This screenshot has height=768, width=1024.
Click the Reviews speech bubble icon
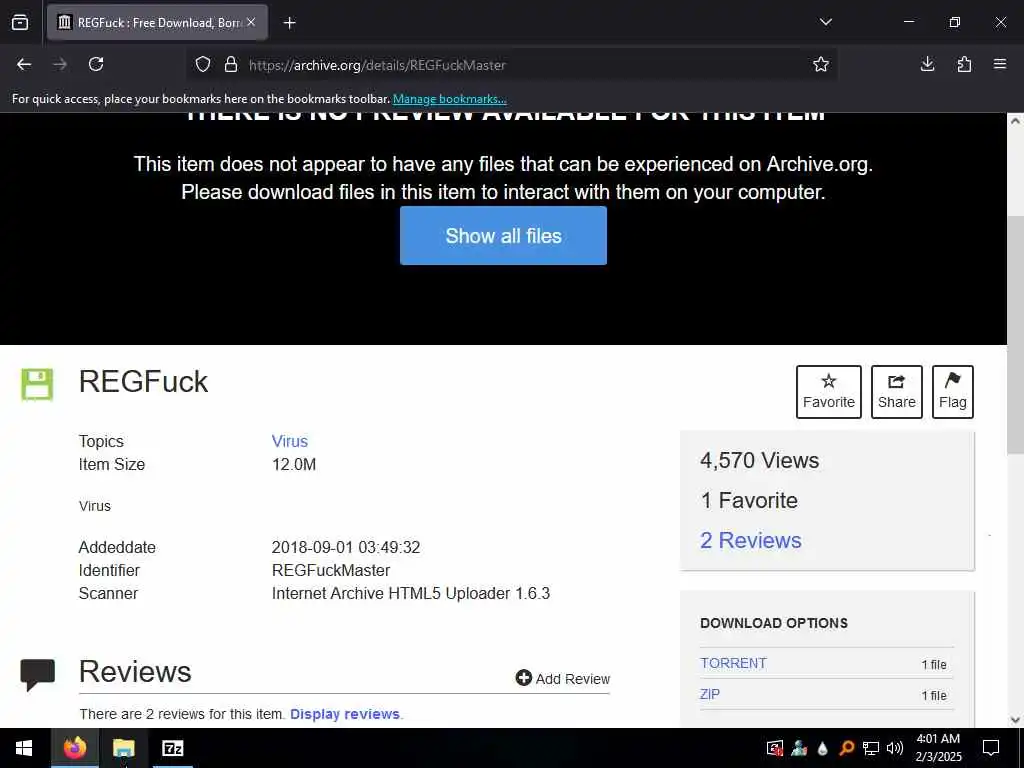tap(37, 674)
